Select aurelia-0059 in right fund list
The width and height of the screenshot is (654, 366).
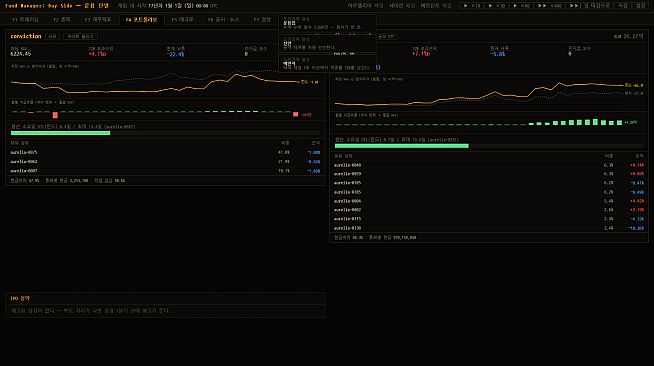[x=489, y=174]
